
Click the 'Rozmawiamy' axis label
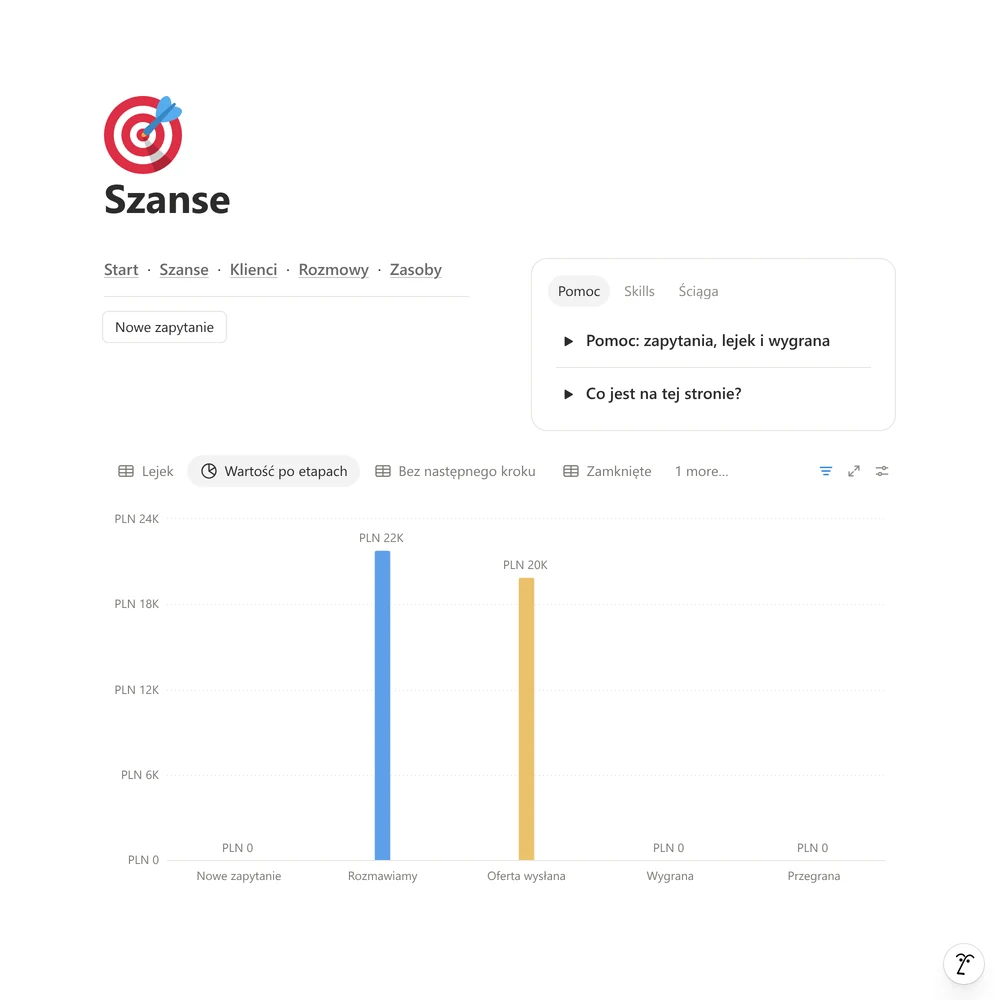pyautogui.click(x=383, y=876)
